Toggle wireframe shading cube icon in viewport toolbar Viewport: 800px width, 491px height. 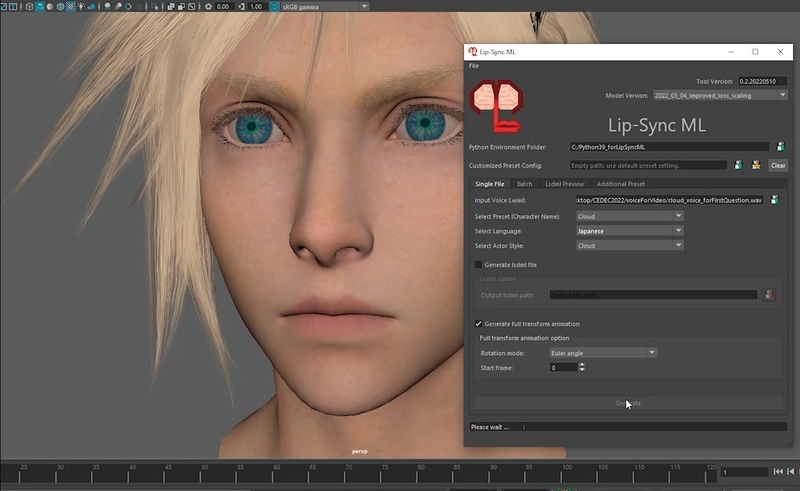click(29, 7)
